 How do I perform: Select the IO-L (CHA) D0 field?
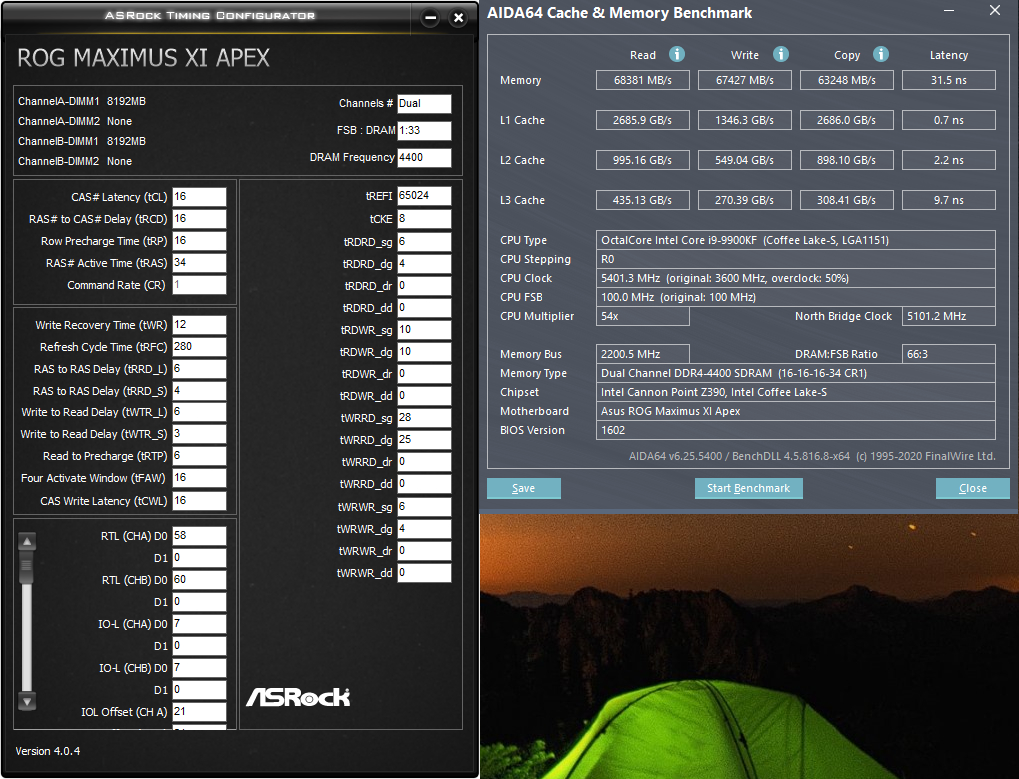tap(199, 624)
